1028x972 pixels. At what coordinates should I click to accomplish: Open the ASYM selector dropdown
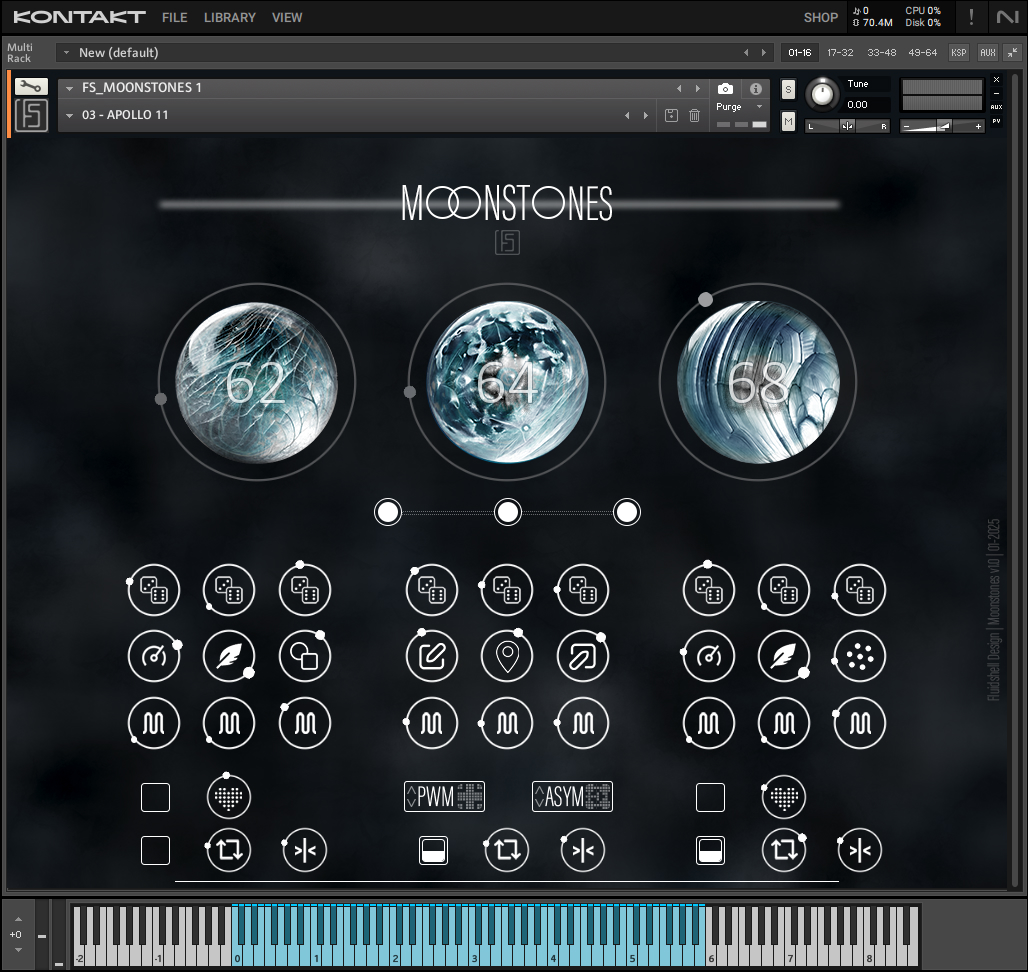(x=572, y=796)
